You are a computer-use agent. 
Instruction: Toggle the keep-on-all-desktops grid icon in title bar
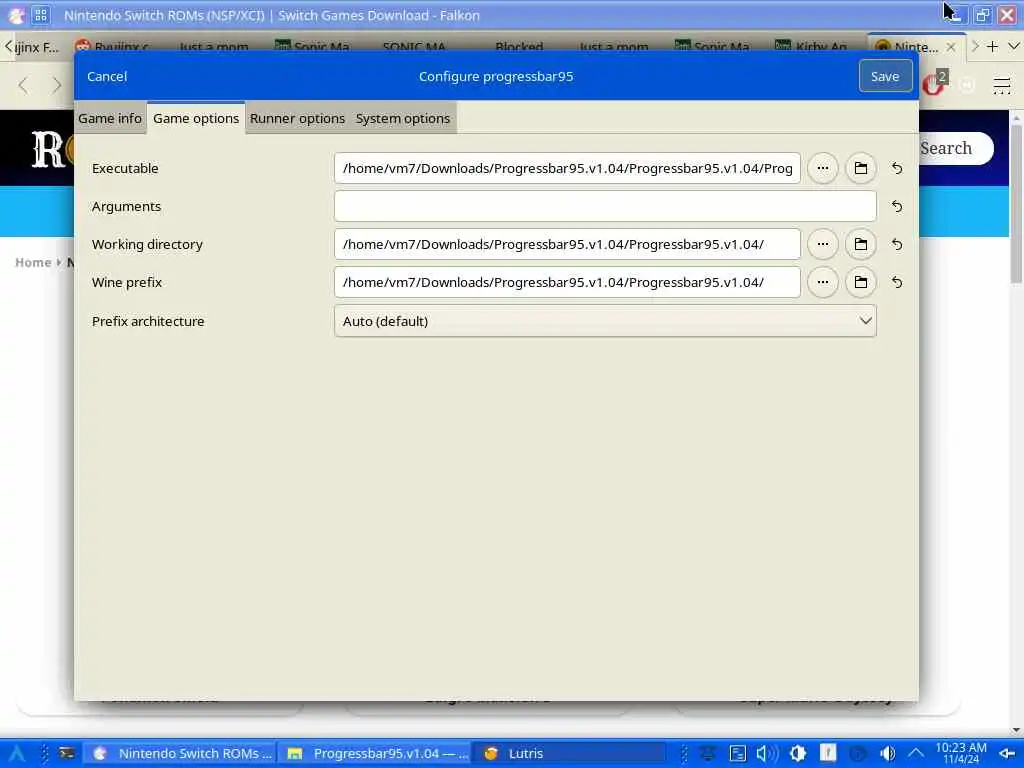coord(41,15)
